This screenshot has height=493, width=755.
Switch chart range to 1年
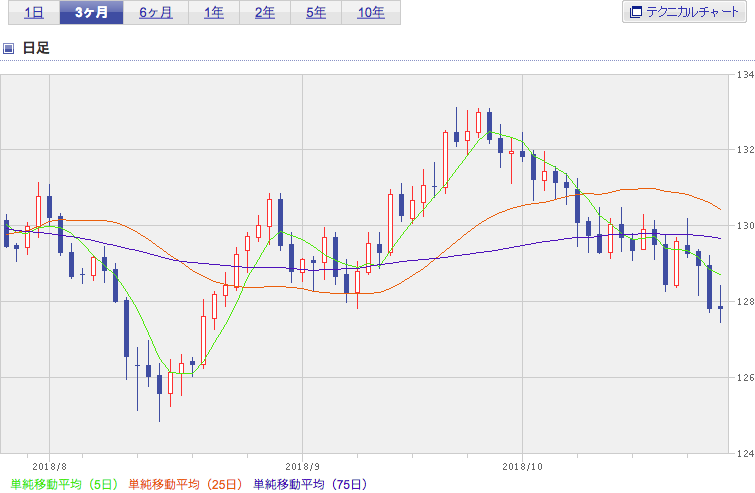coord(214,13)
